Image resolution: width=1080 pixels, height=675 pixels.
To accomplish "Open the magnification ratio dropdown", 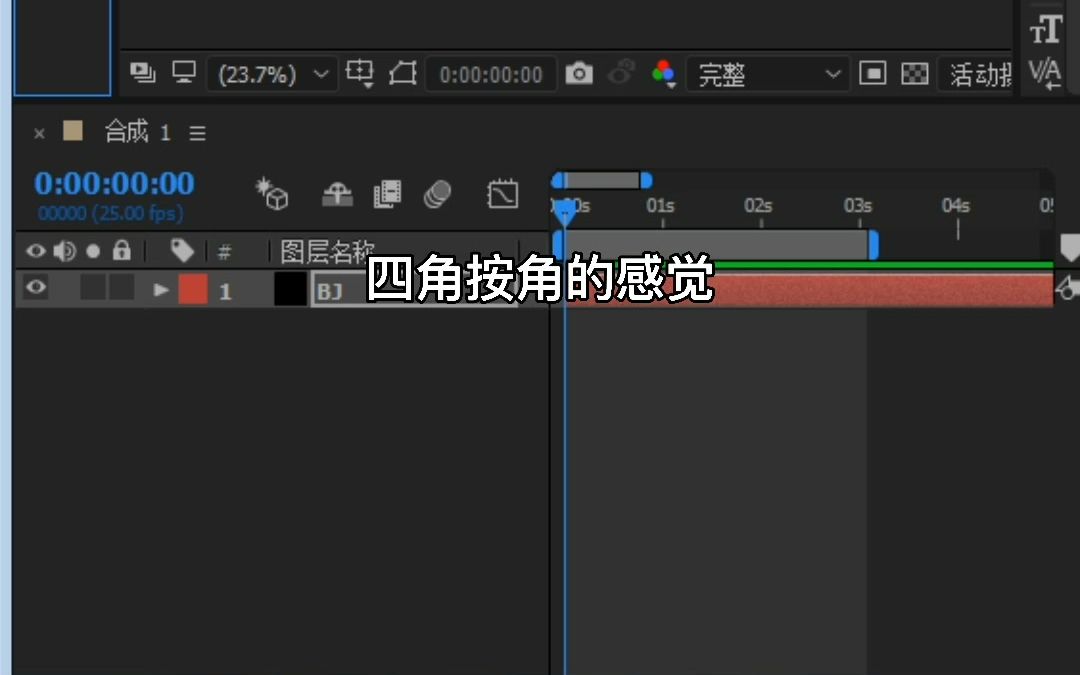I will pyautogui.click(x=271, y=72).
